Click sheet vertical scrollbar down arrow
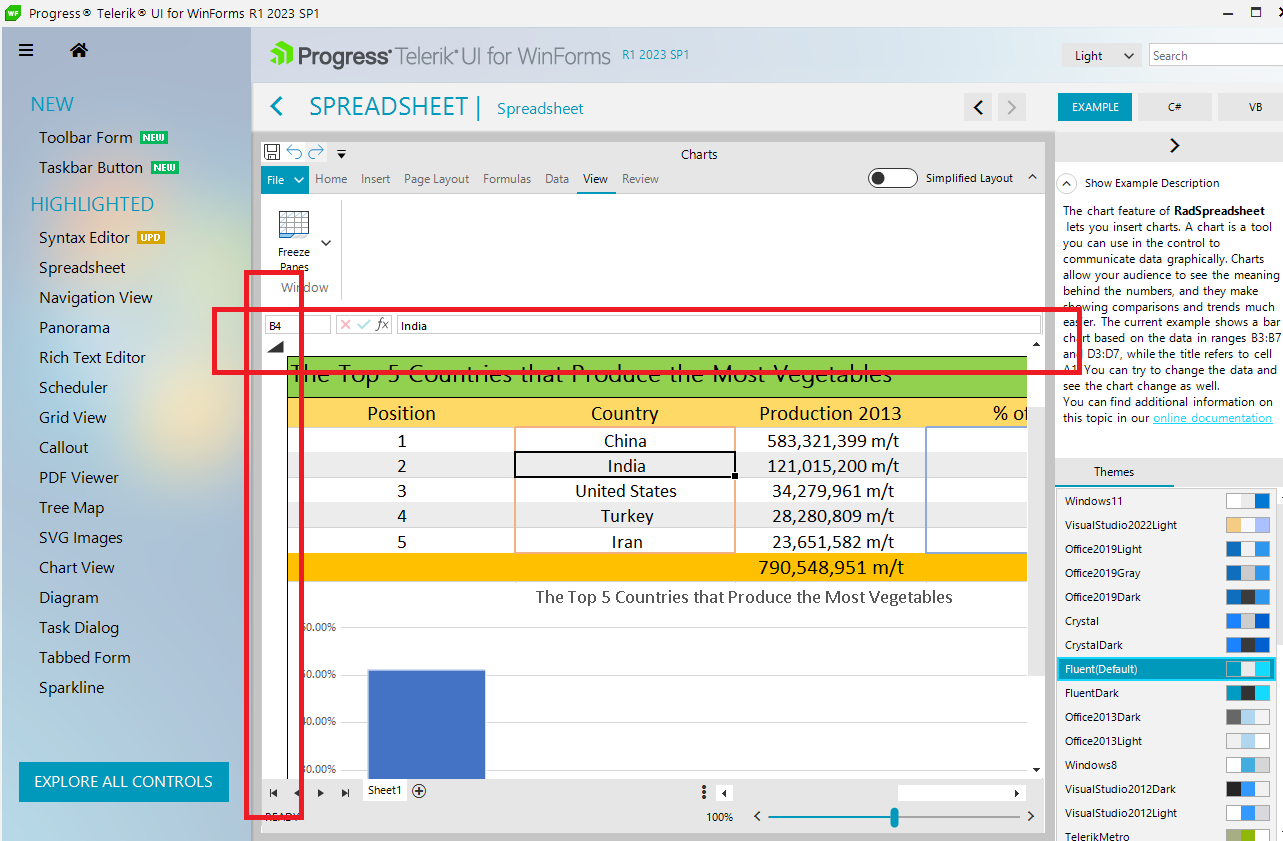This screenshot has height=841, width=1283. [1036, 770]
